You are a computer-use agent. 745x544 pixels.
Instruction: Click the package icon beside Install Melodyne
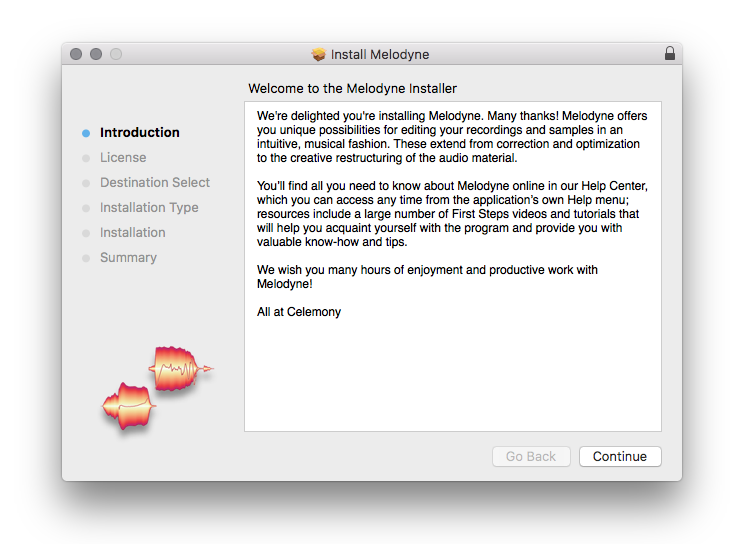(x=319, y=54)
